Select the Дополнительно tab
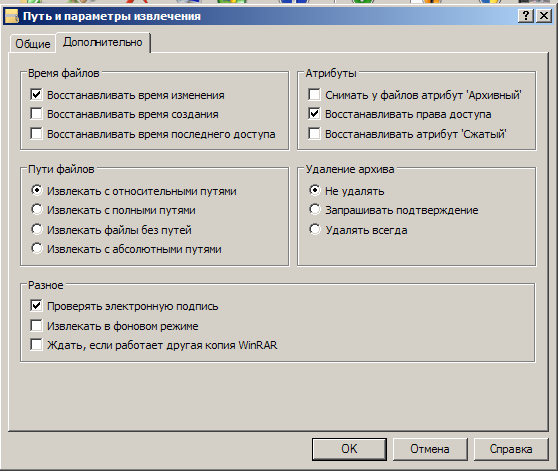The image size is (558, 471). (103, 42)
